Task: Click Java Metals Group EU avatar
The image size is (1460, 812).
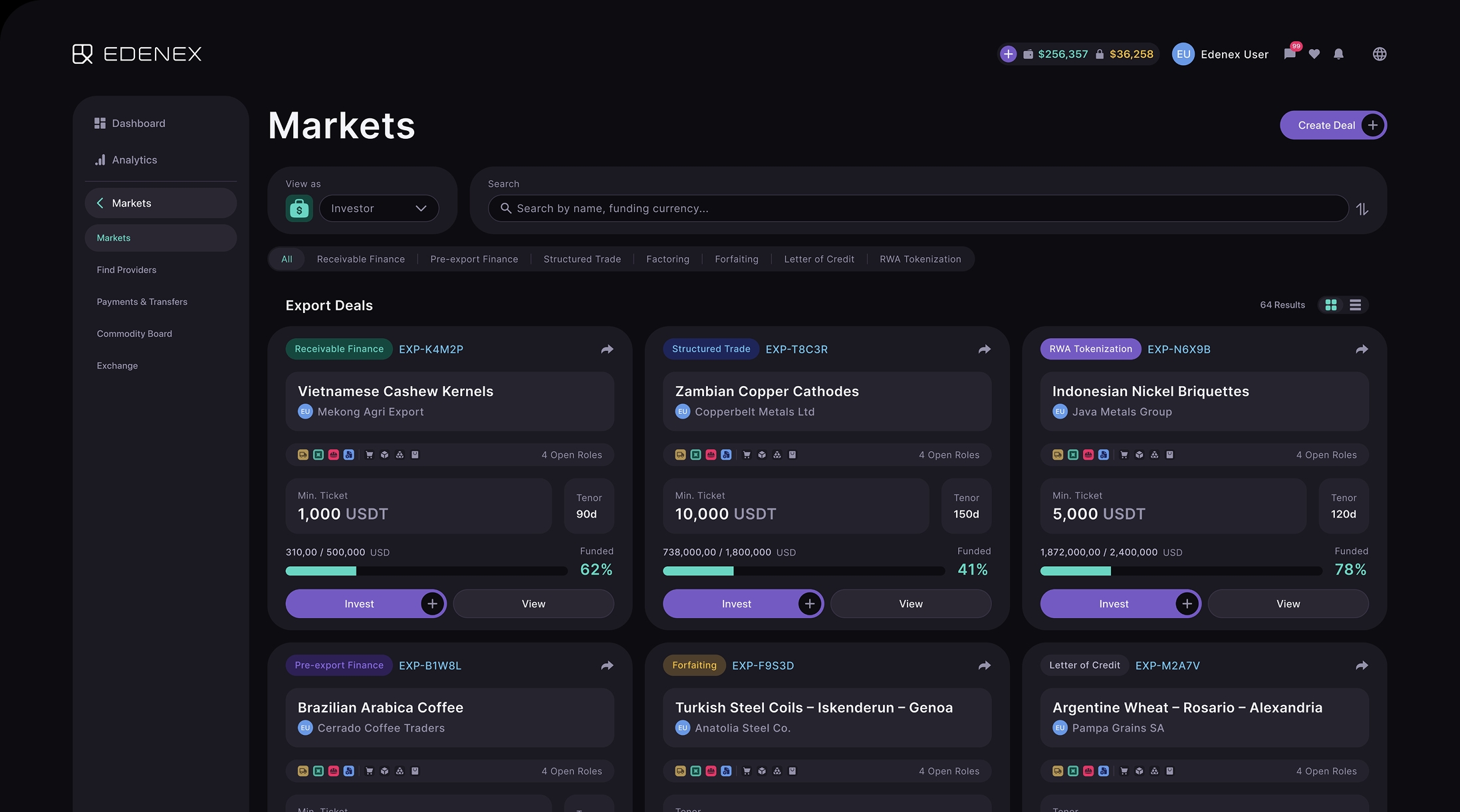Action: click(x=1060, y=411)
